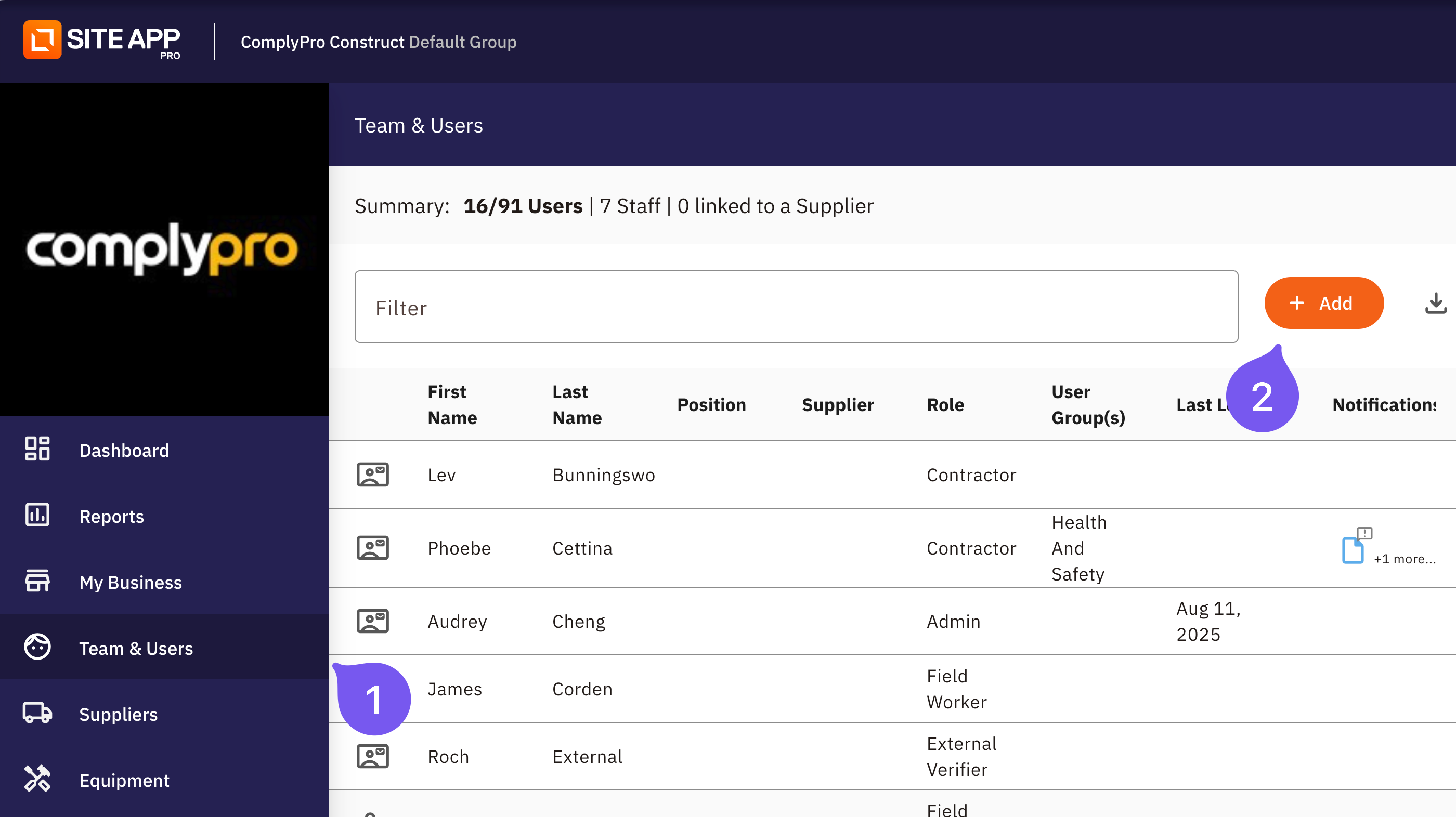Sort by Last Name column header
This screenshot has width=1456, height=817.
point(577,404)
